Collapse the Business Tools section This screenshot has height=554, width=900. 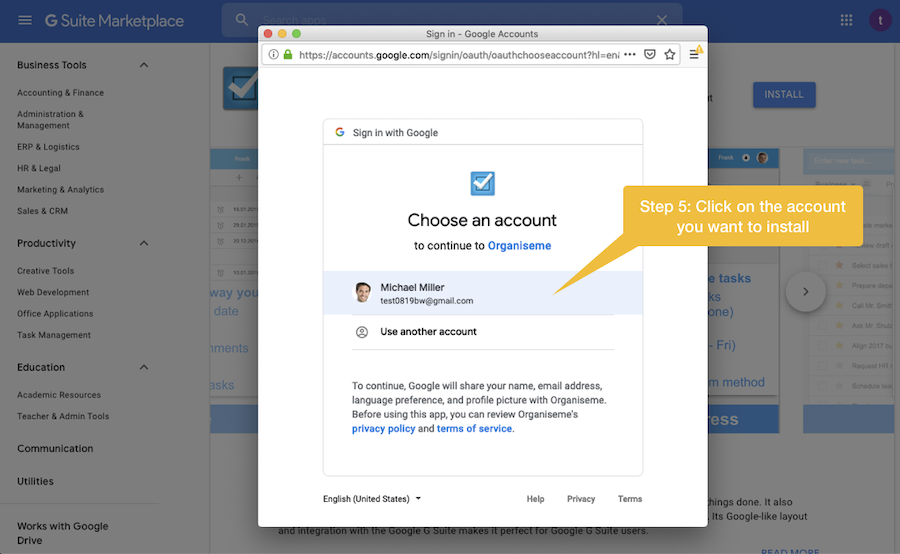click(143, 65)
